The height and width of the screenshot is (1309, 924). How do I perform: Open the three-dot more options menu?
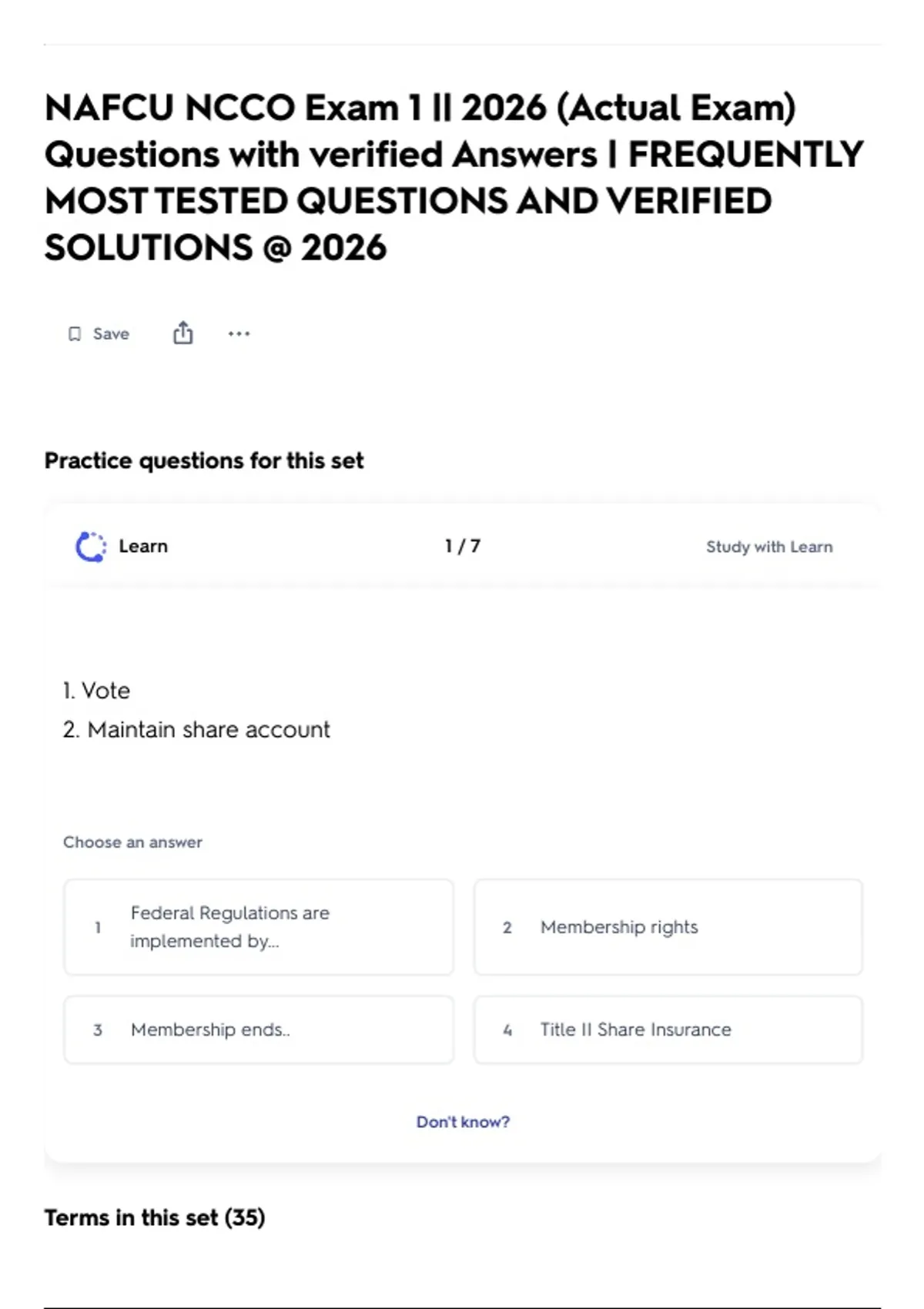coord(239,333)
